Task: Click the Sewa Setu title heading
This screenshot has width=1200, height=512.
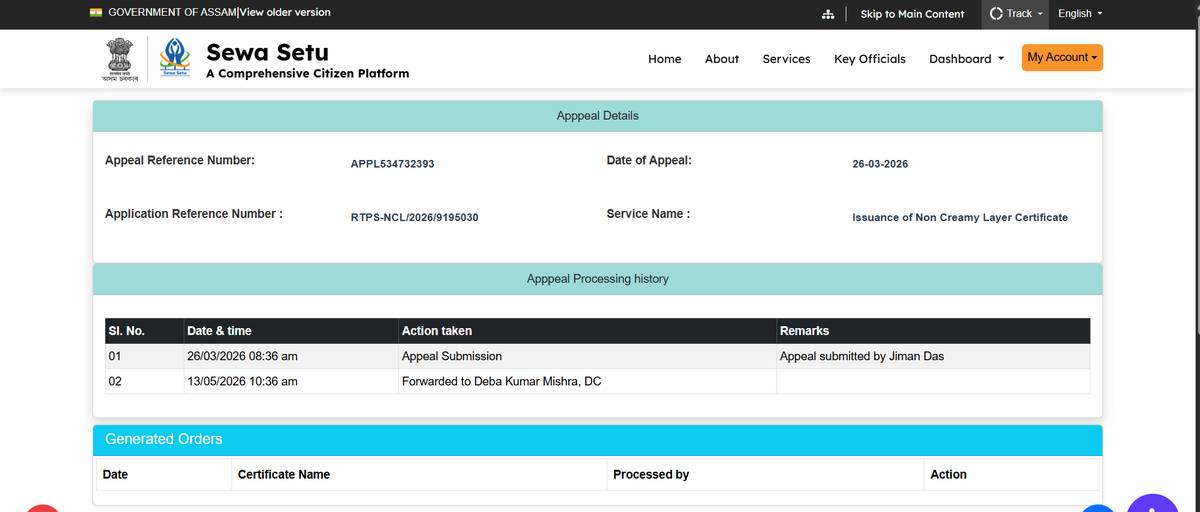Action: coord(267,52)
